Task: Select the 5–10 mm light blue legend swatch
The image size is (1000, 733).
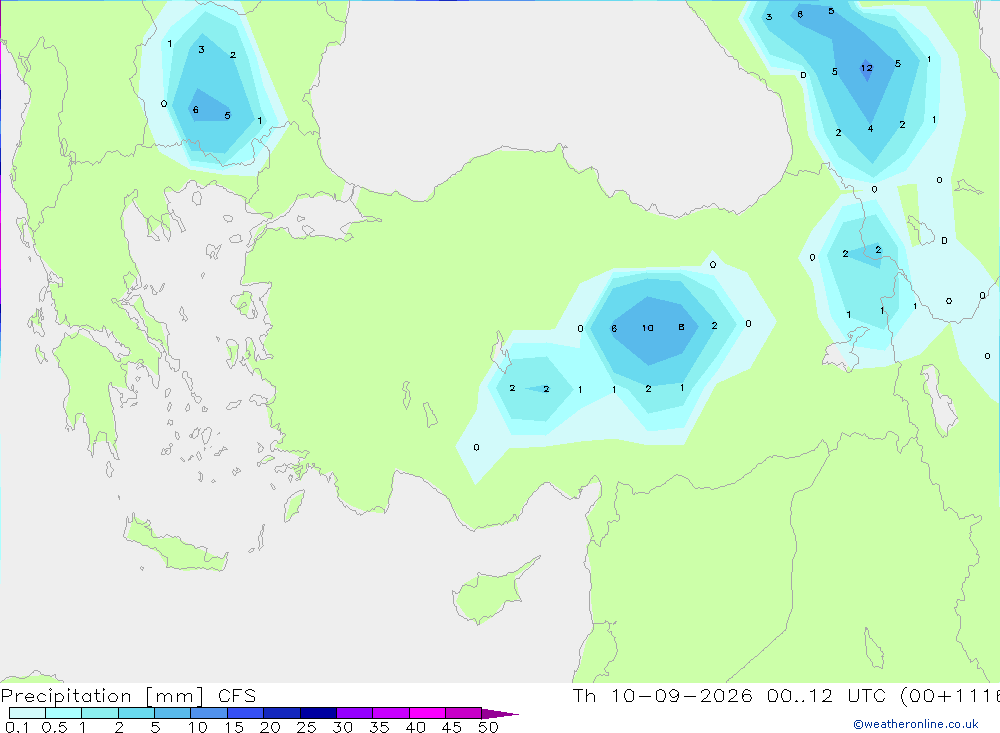Action: pos(172,713)
